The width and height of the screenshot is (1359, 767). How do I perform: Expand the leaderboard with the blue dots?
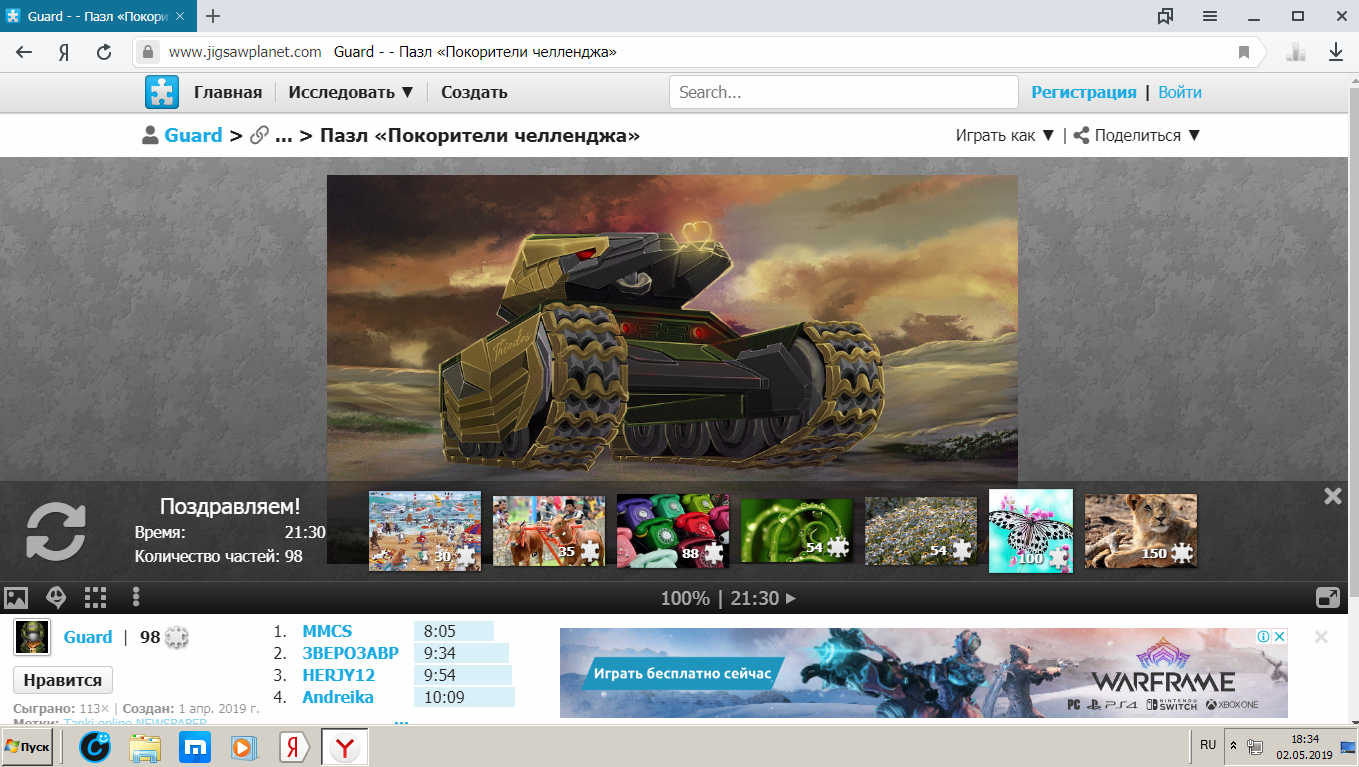pyautogui.click(x=401, y=720)
